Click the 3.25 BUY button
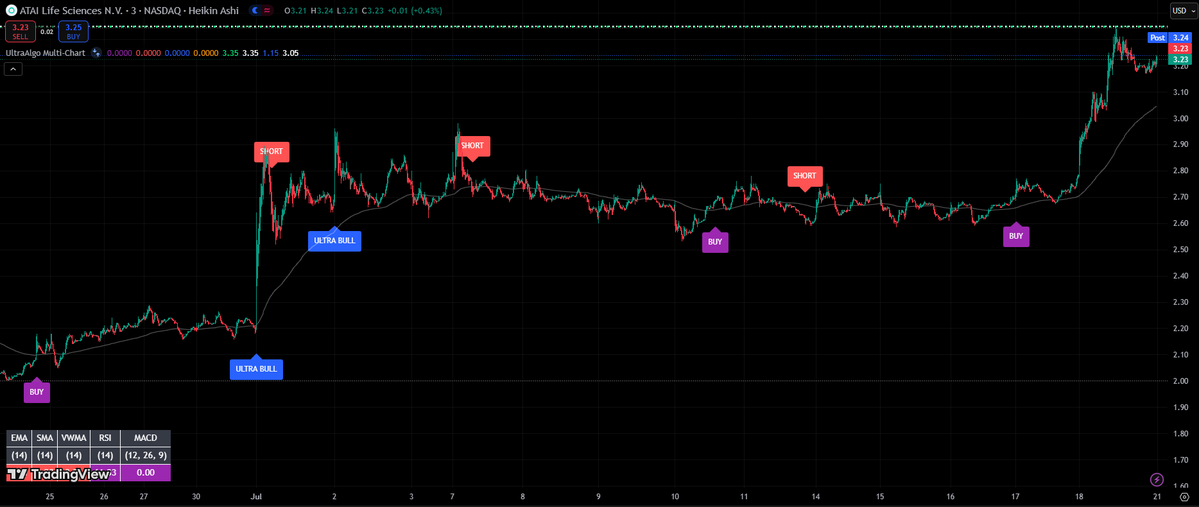1199x507 pixels. [73, 31]
